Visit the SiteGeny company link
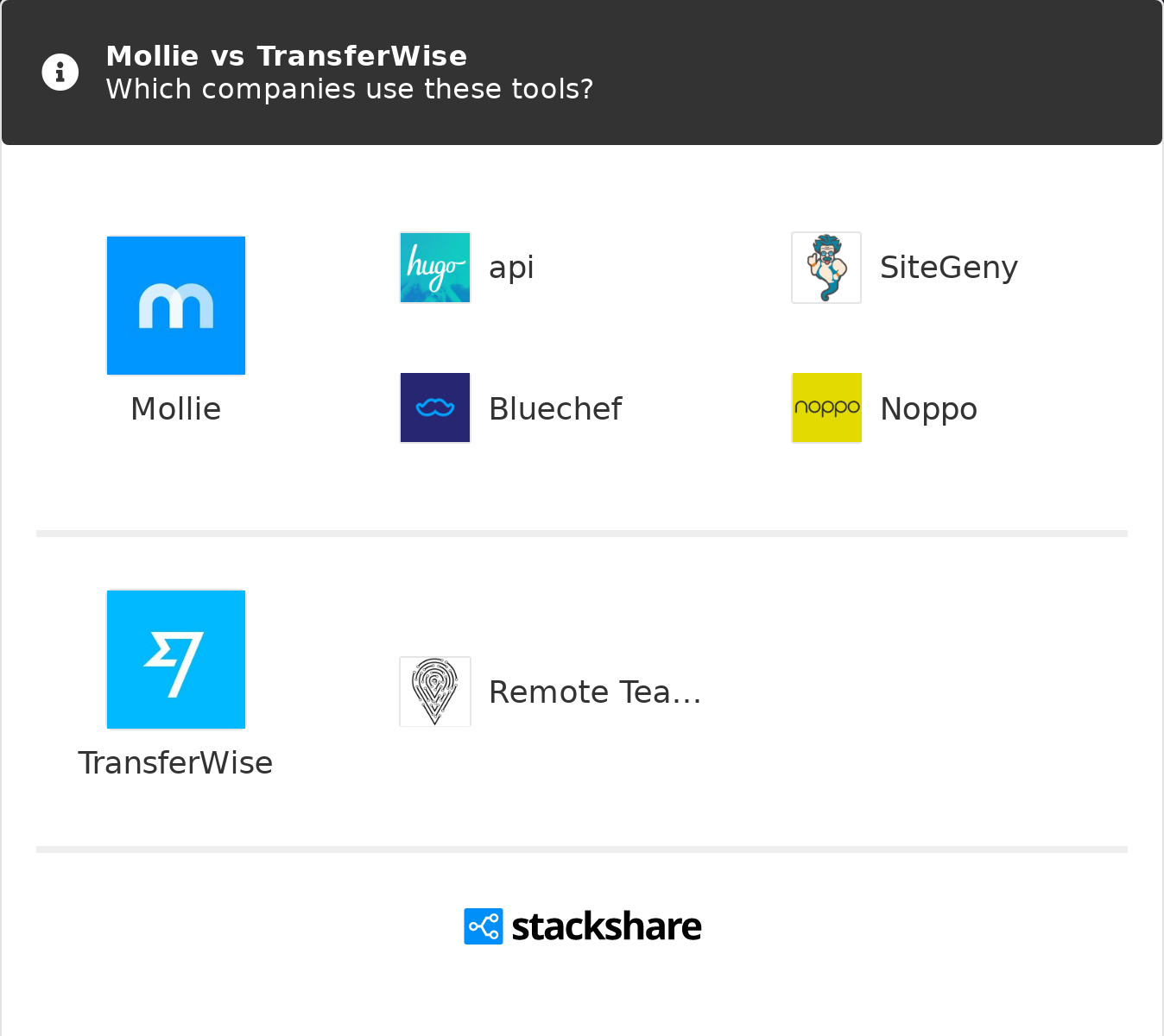Image resolution: width=1164 pixels, height=1036 pixels. tap(948, 268)
